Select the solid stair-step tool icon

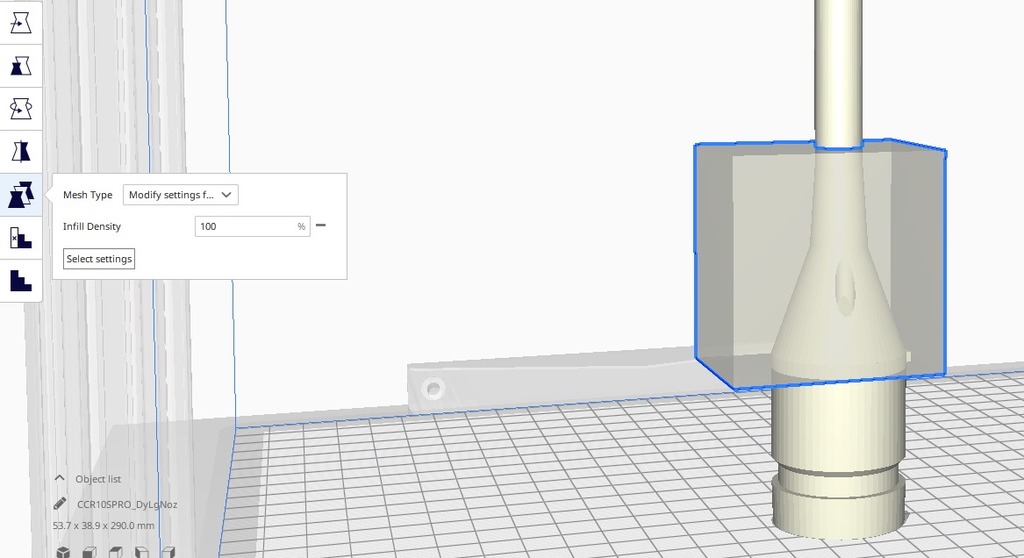pos(21,281)
